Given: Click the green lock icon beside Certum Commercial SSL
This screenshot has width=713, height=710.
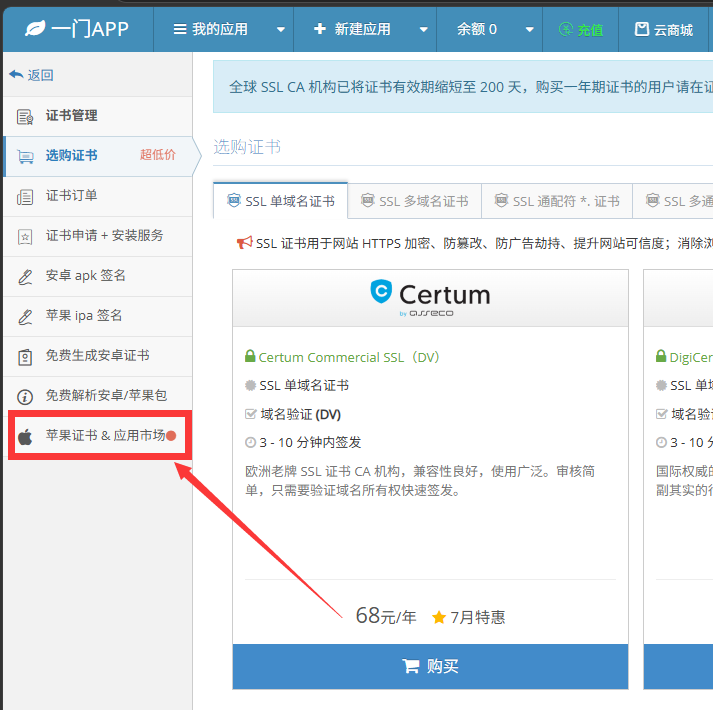Looking at the screenshot, I should [250, 356].
